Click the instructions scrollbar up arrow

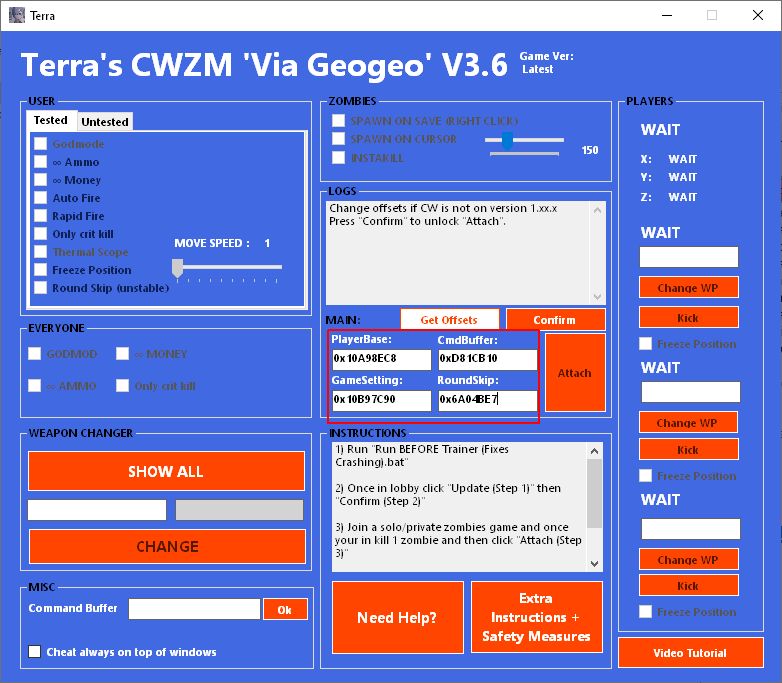point(594,451)
